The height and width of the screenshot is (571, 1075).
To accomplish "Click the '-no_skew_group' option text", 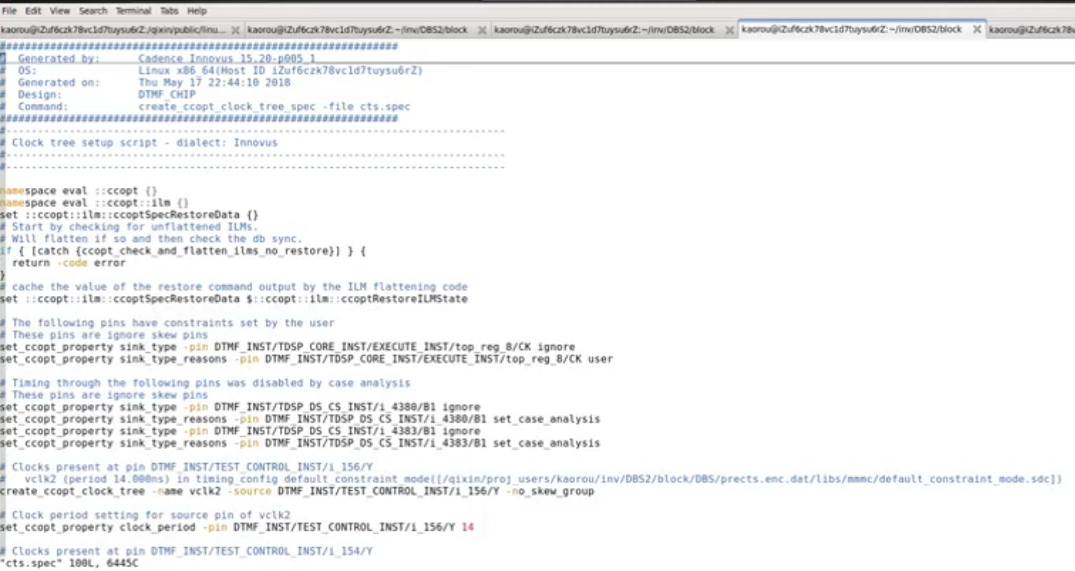I will [x=551, y=491].
